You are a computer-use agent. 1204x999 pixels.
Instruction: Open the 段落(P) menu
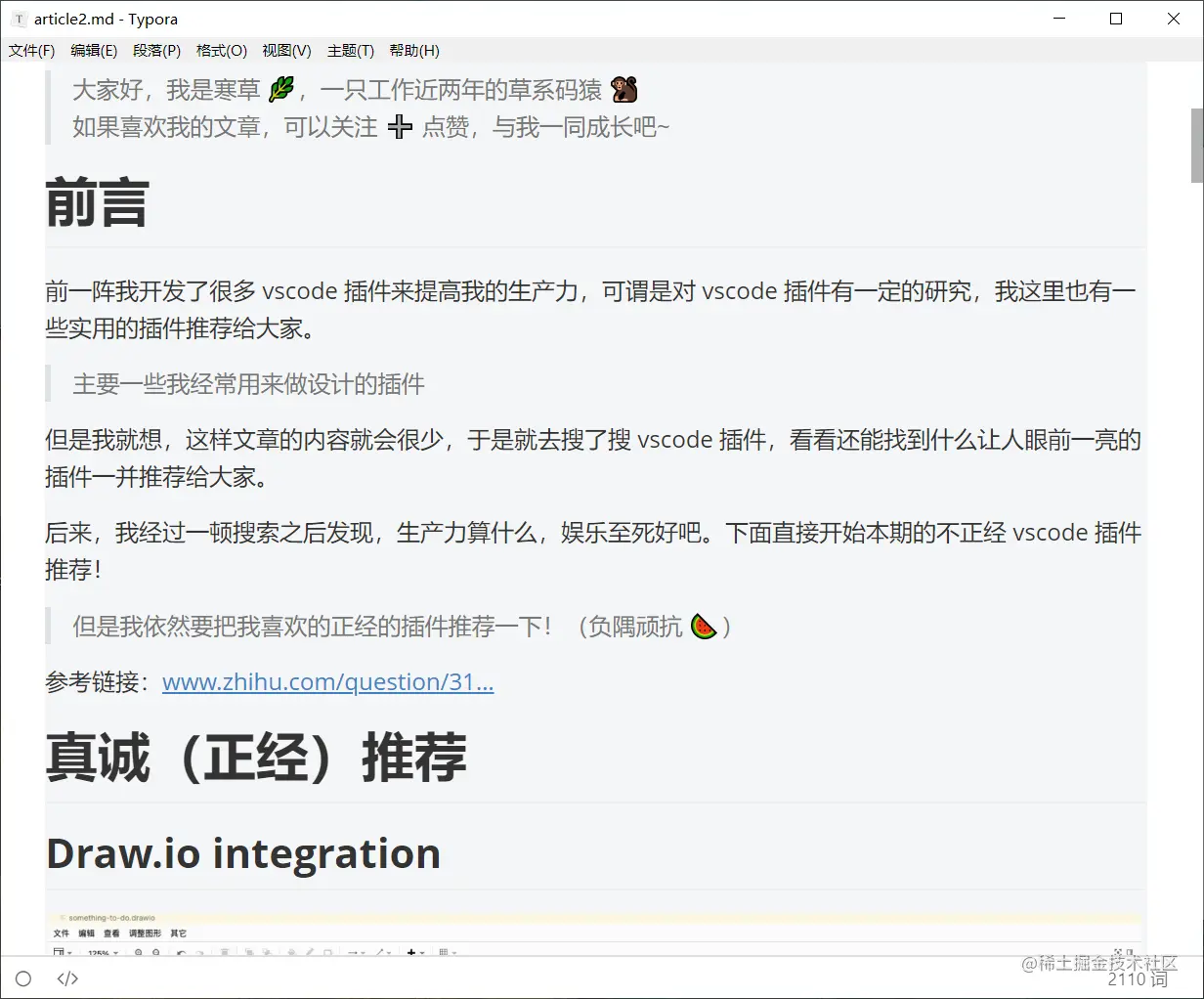(x=157, y=51)
